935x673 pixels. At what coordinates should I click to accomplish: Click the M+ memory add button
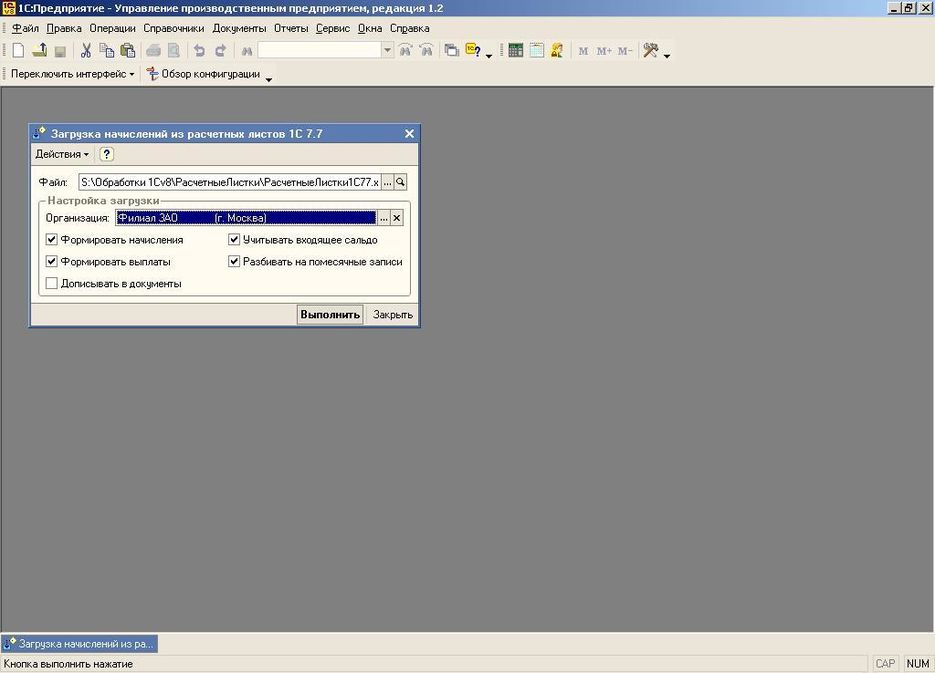click(x=604, y=51)
